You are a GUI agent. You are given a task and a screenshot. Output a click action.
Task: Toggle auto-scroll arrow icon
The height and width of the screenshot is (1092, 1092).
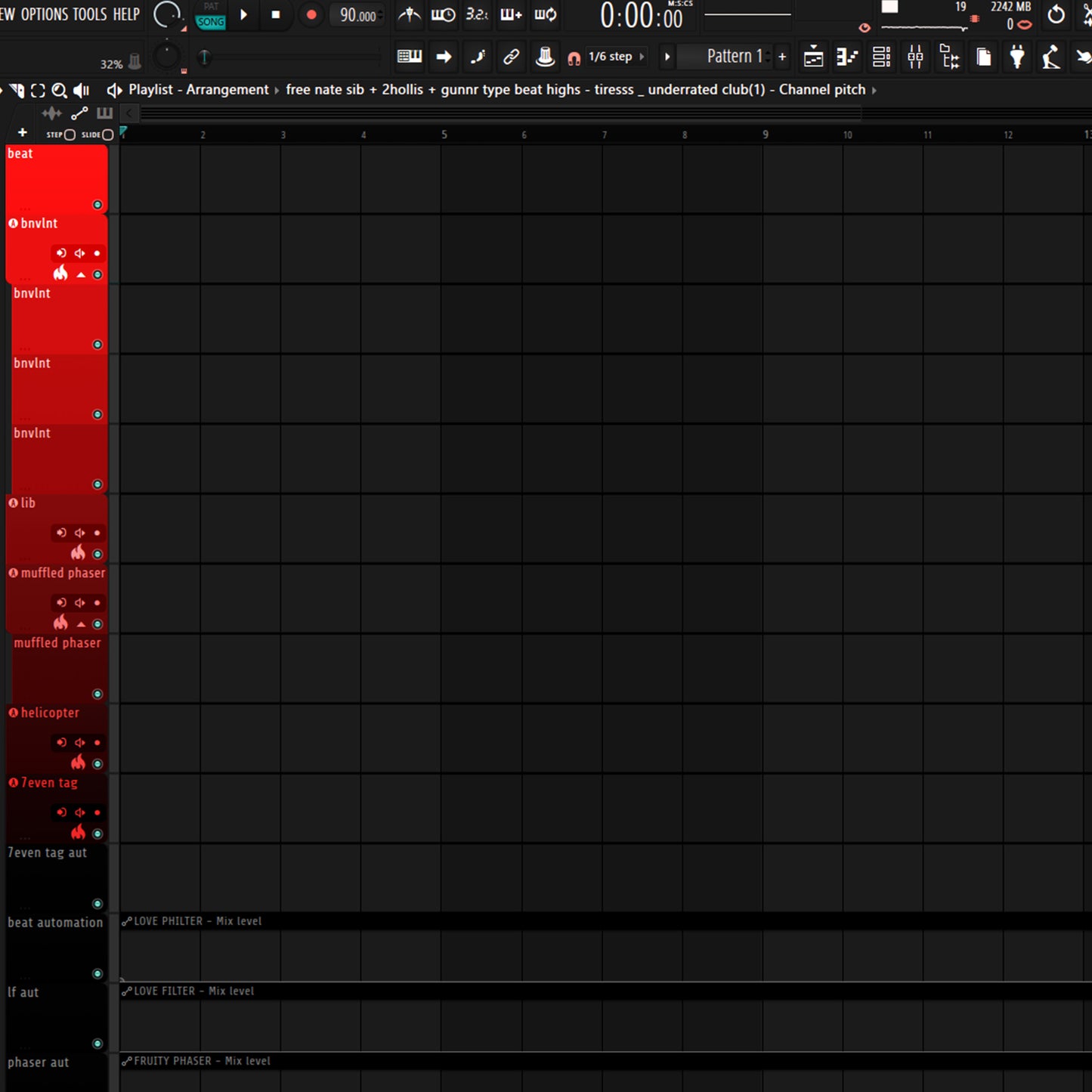click(444, 56)
